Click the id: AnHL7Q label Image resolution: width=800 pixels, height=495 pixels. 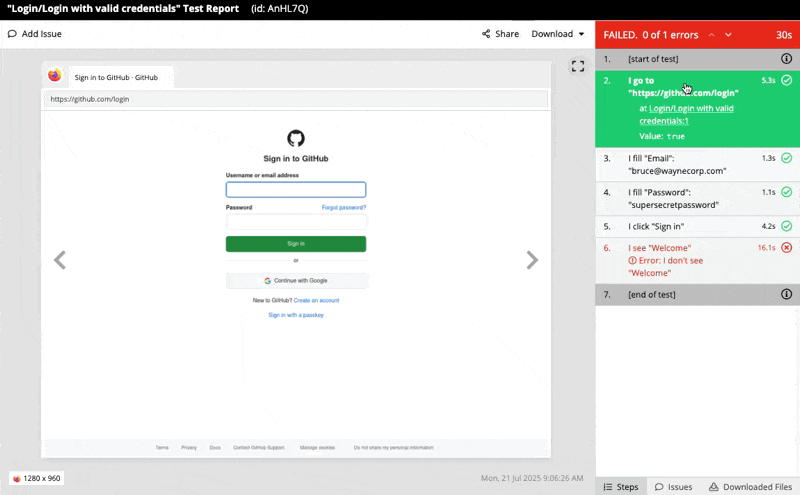pos(280,9)
